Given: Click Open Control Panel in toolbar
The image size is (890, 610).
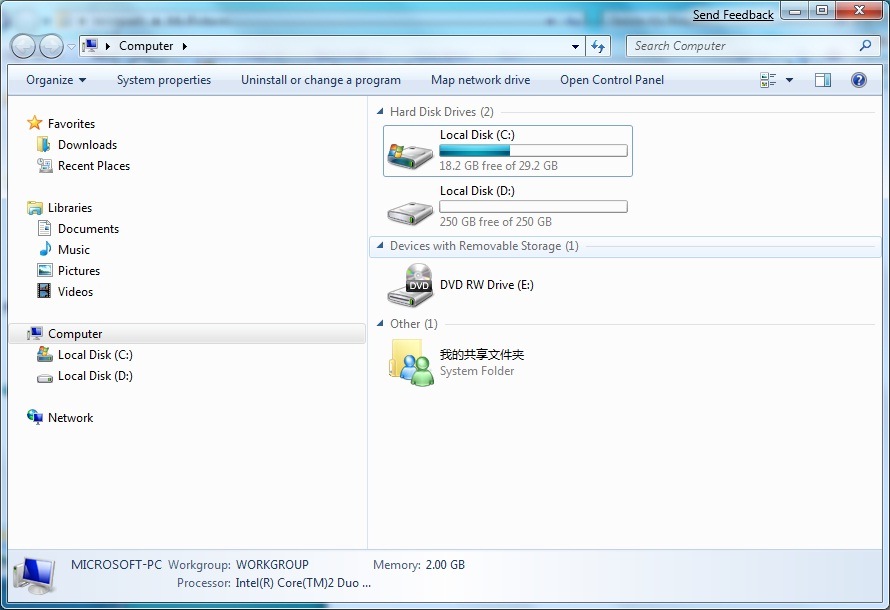Looking at the screenshot, I should (x=611, y=80).
